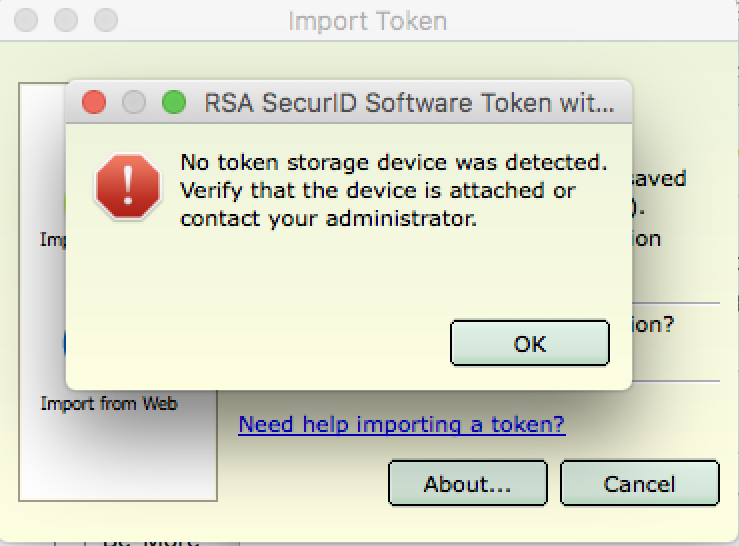Click the third gray button of Import Token window
This screenshot has height=546, width=739.
pyautogui.click(x=105, y=20)
